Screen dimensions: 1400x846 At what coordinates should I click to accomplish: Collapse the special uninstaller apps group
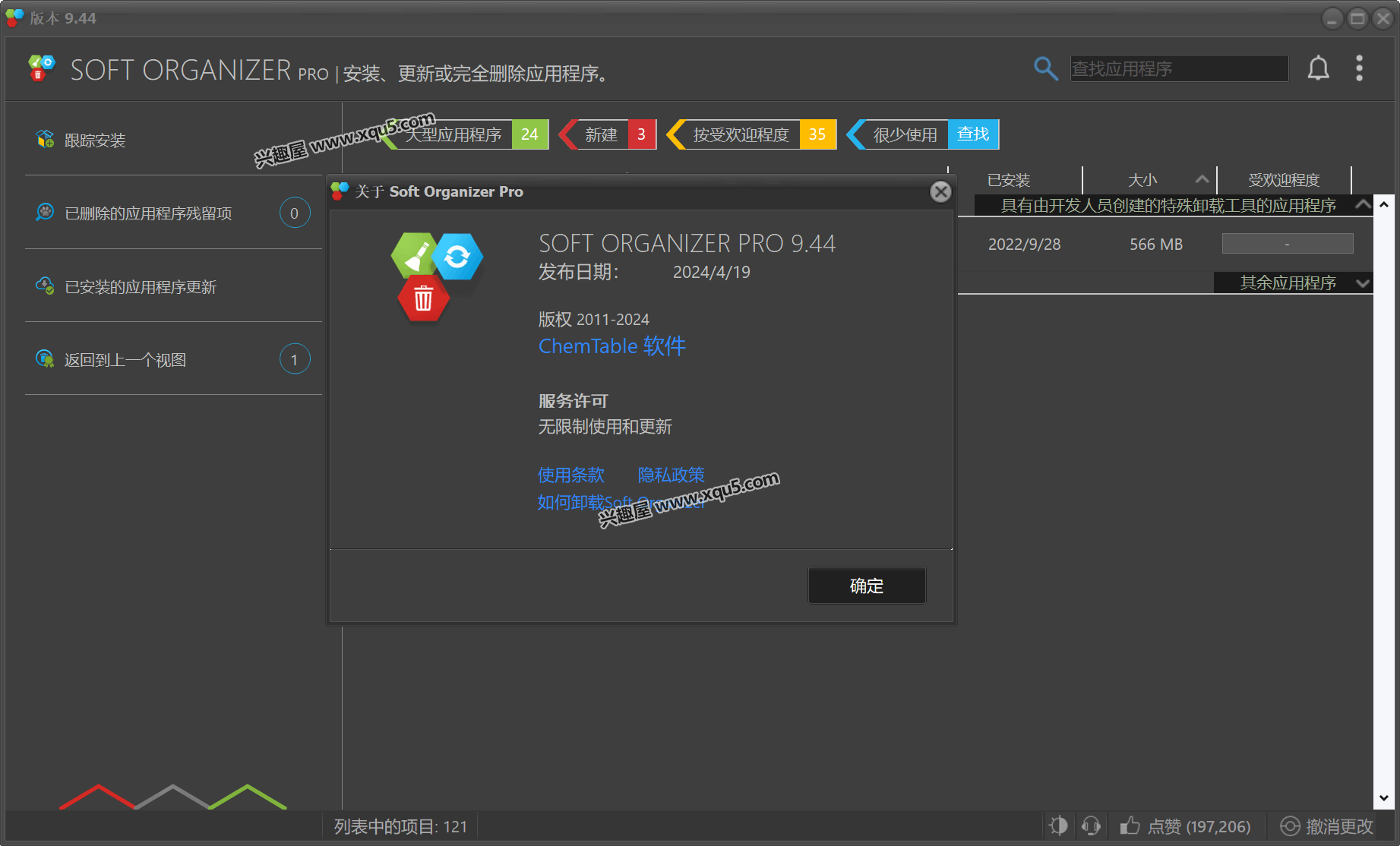(x=1363, y=204)
